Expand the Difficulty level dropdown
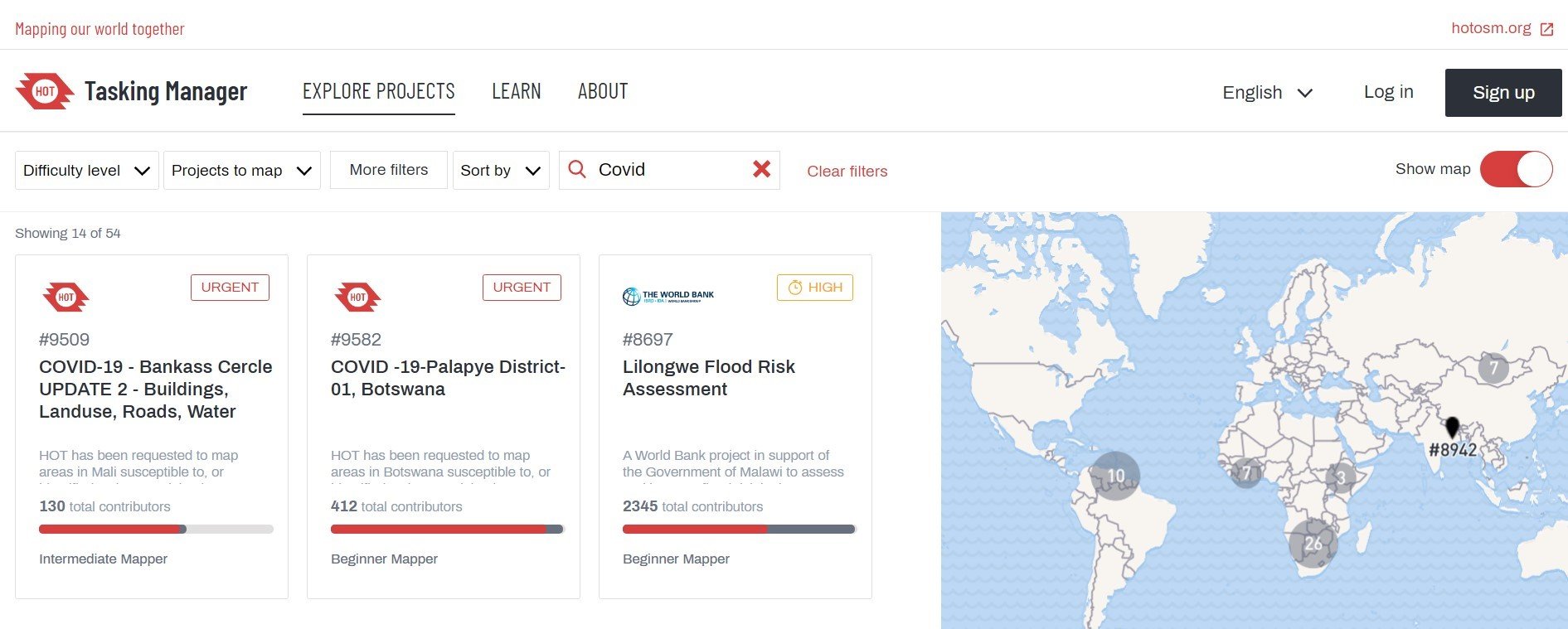Screen dimensions: 1568x629 tap(86, 170)
